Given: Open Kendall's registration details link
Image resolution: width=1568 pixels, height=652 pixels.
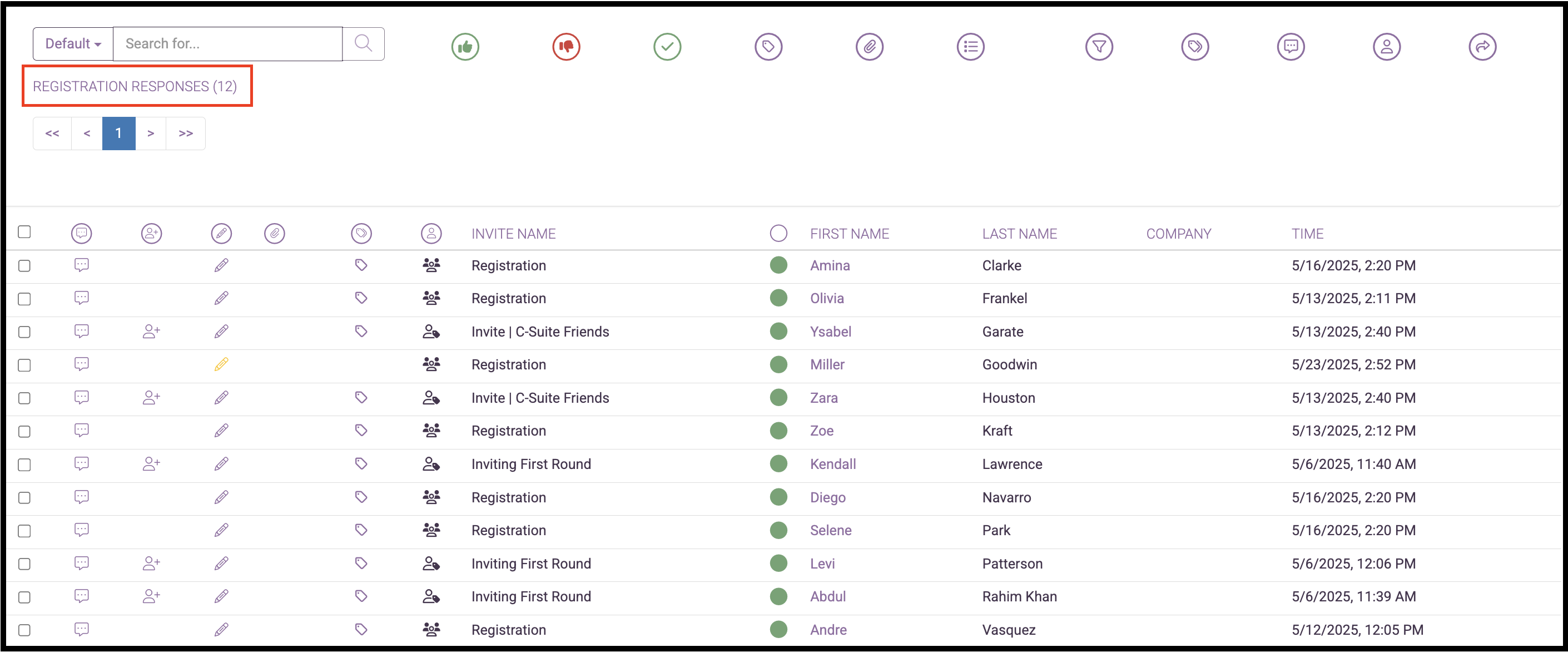Looking at the screenshot, I should [x=833, y=464].
